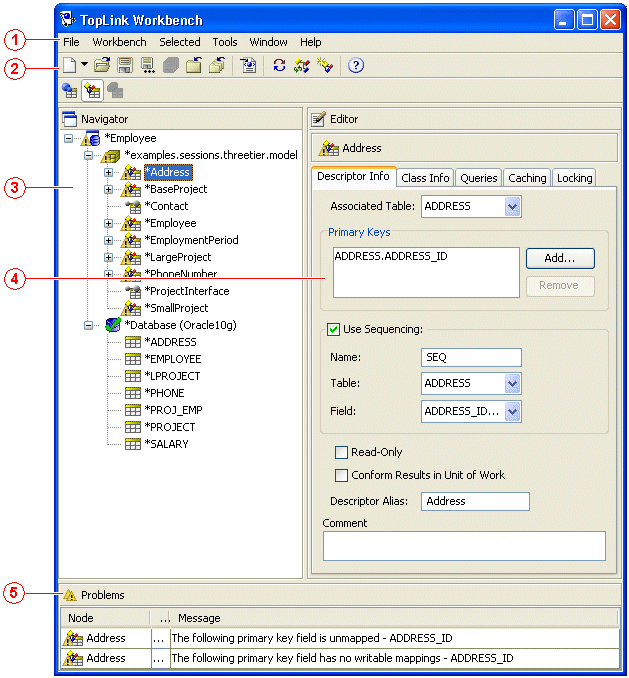Switch to the Queries tab
Screen dimensions: 629x678
(479, 178)
